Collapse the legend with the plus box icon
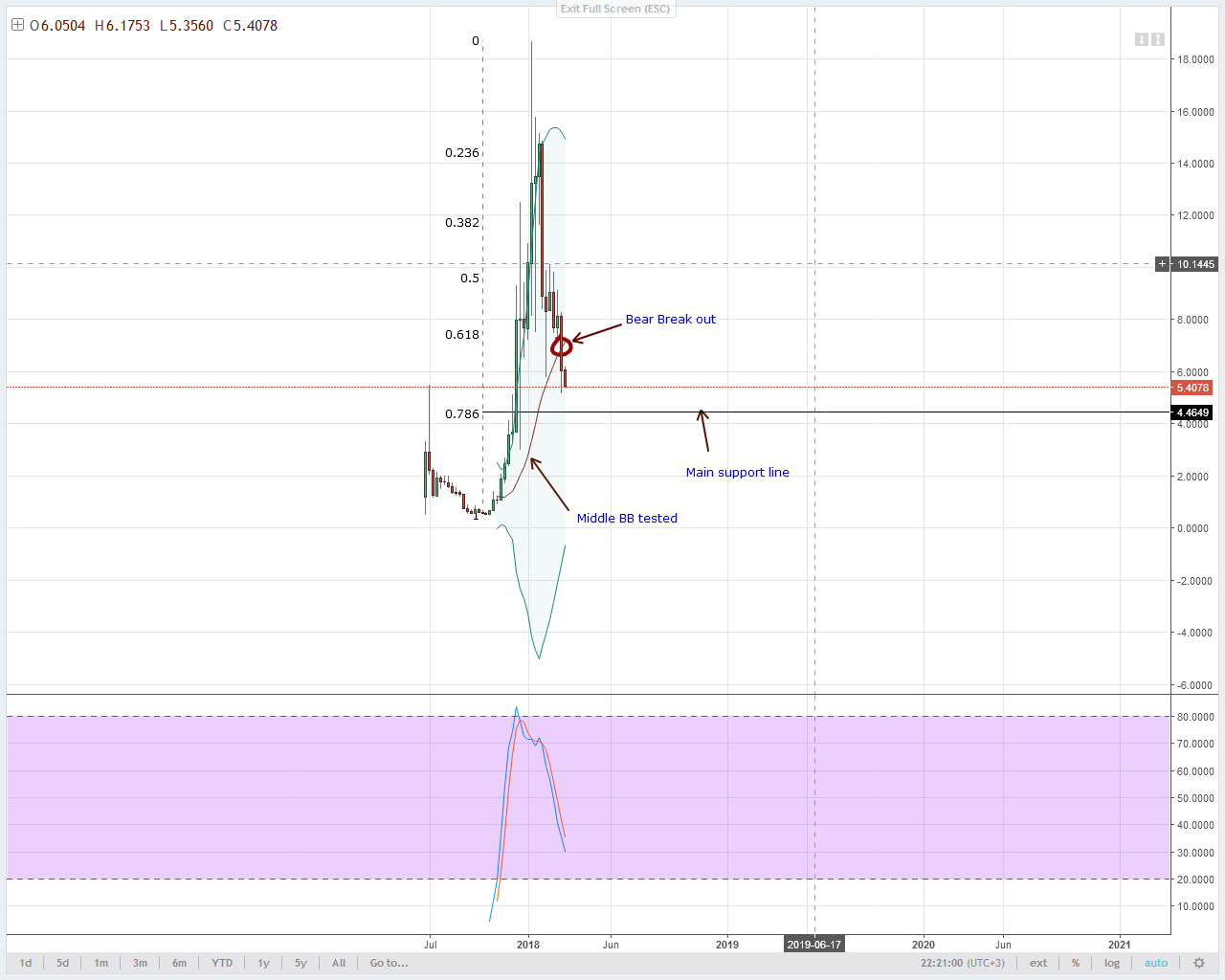Screen dimensions: 1225x980 point(16,26)
